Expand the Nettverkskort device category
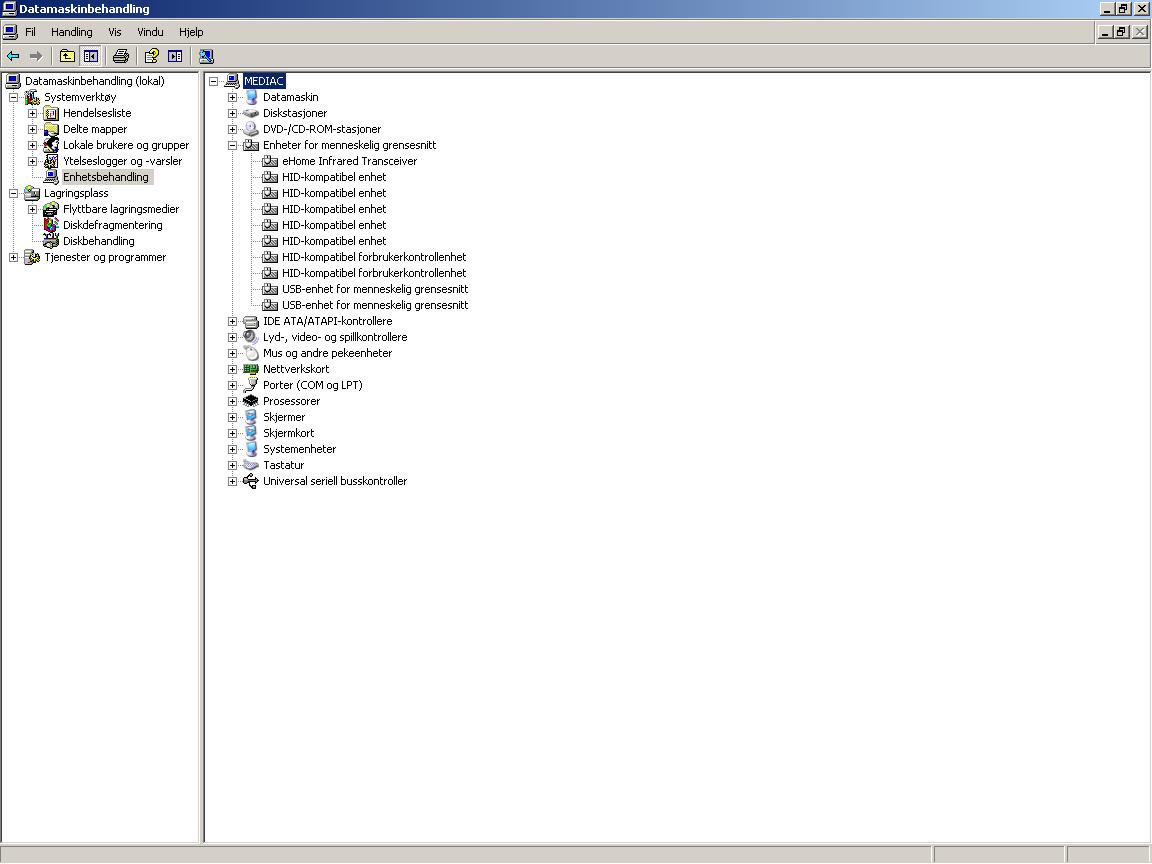1152x864 pixels. tap(232, 369)
